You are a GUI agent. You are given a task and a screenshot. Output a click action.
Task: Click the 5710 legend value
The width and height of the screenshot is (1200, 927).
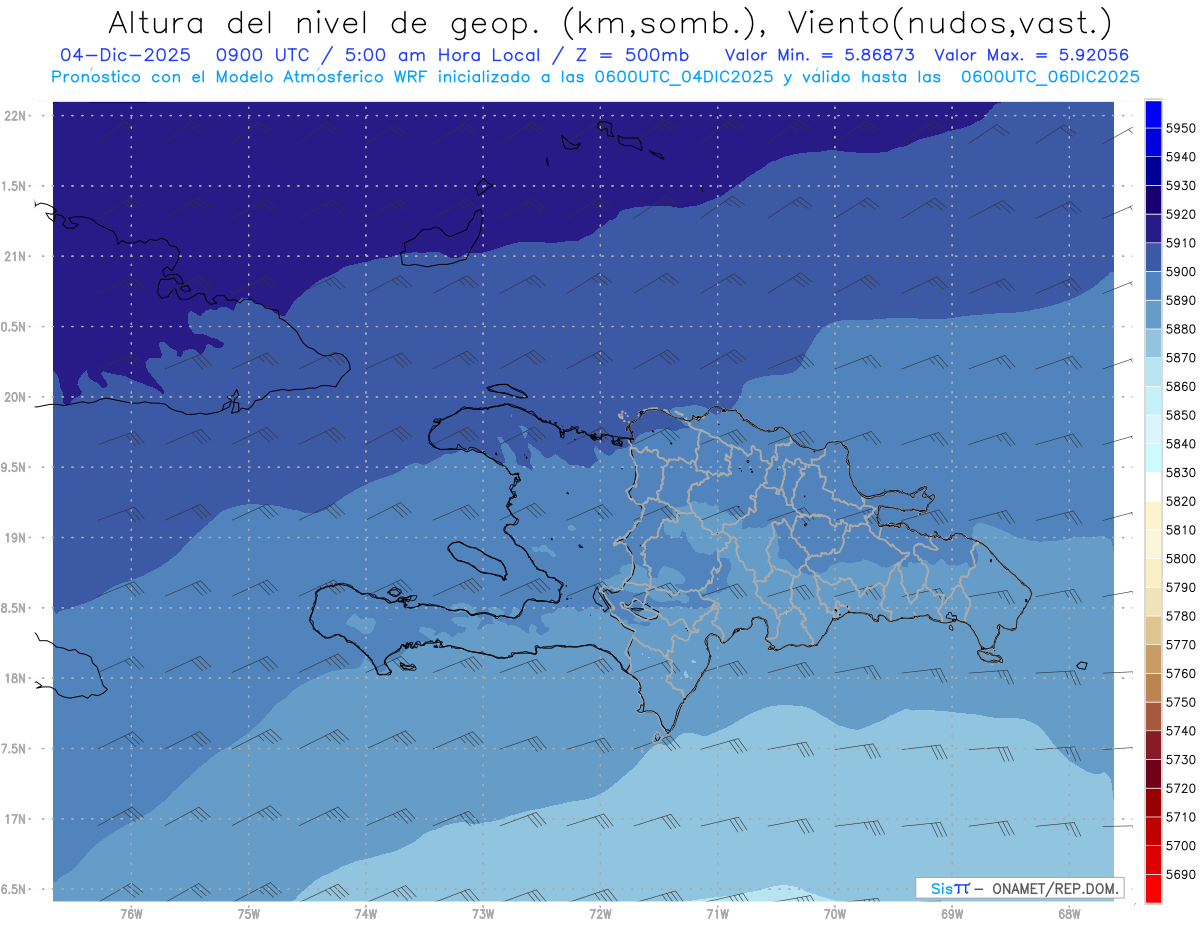(1181, 816)
